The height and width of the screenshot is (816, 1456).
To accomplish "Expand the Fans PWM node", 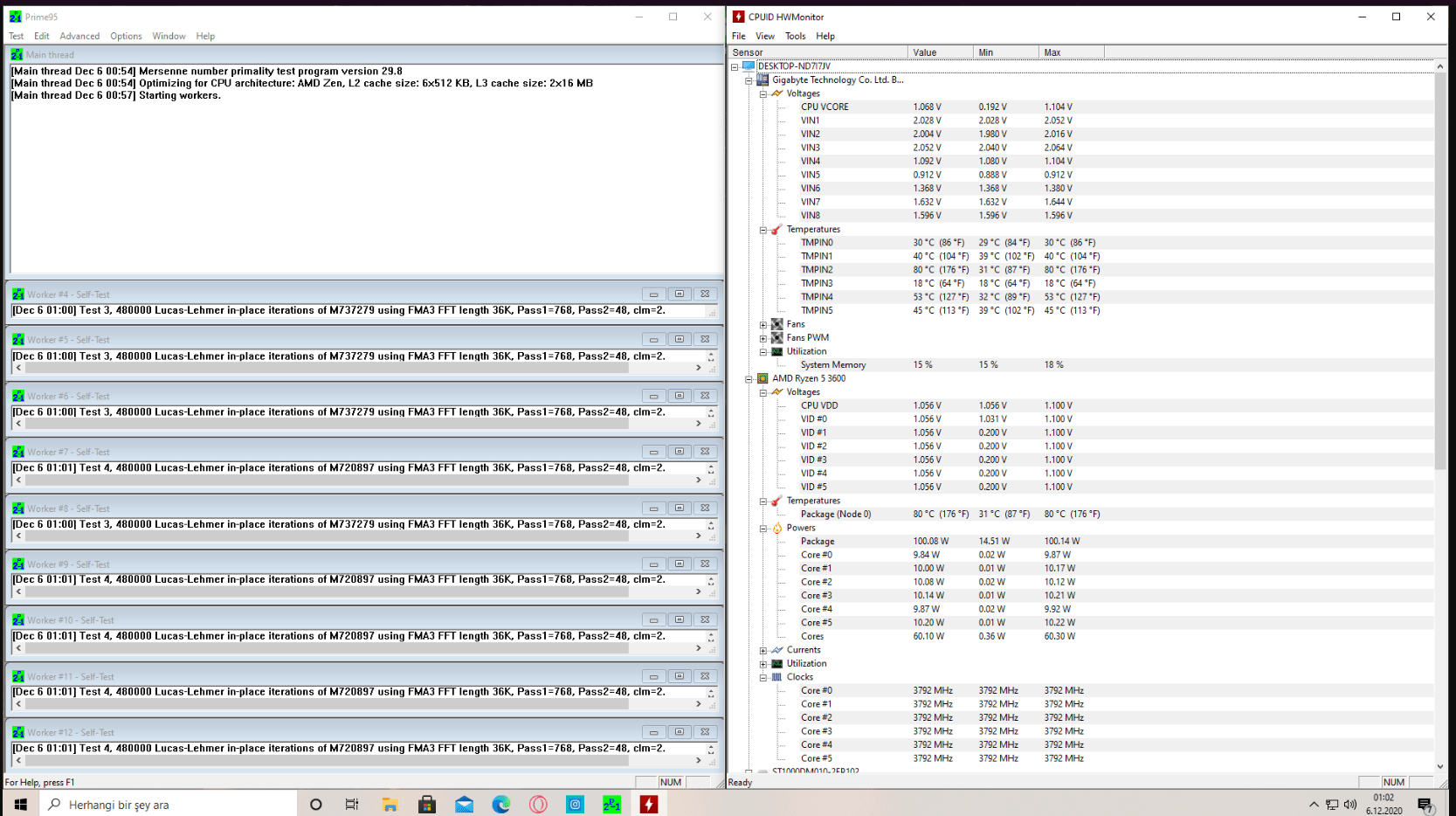I will [763, 338].
